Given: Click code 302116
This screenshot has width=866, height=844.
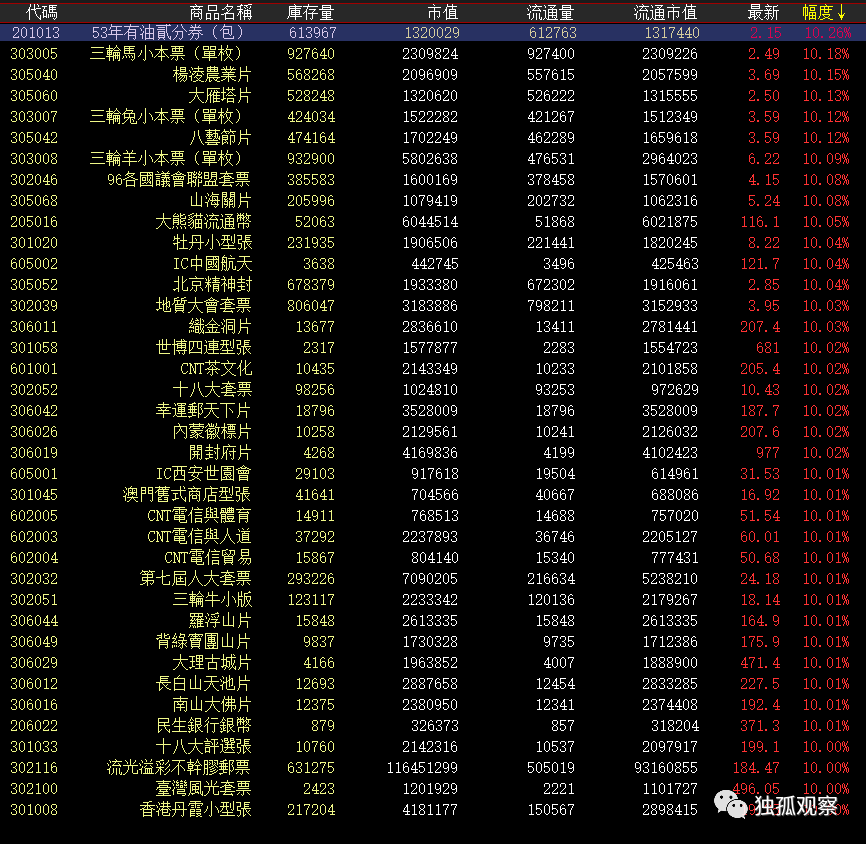Looking at the screenshot, I should [x=34, y=767].
